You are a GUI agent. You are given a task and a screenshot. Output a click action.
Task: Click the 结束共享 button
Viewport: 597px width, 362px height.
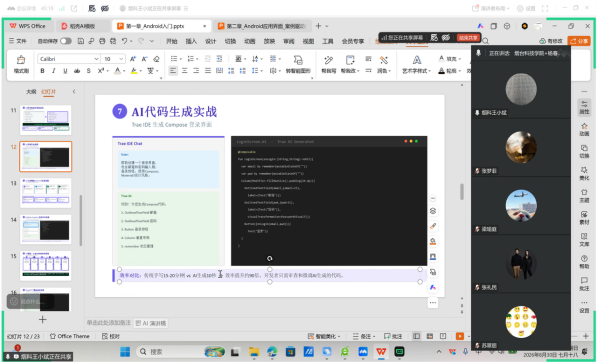tap(468, 38)
